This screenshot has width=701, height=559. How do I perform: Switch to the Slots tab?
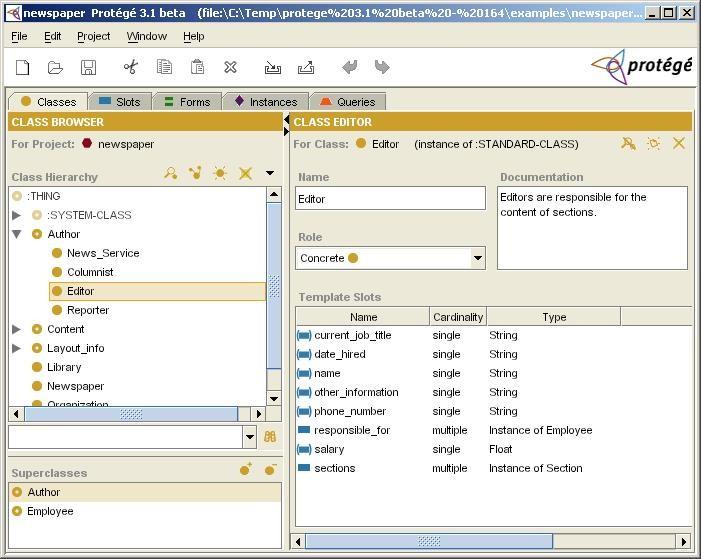[120, 102]
